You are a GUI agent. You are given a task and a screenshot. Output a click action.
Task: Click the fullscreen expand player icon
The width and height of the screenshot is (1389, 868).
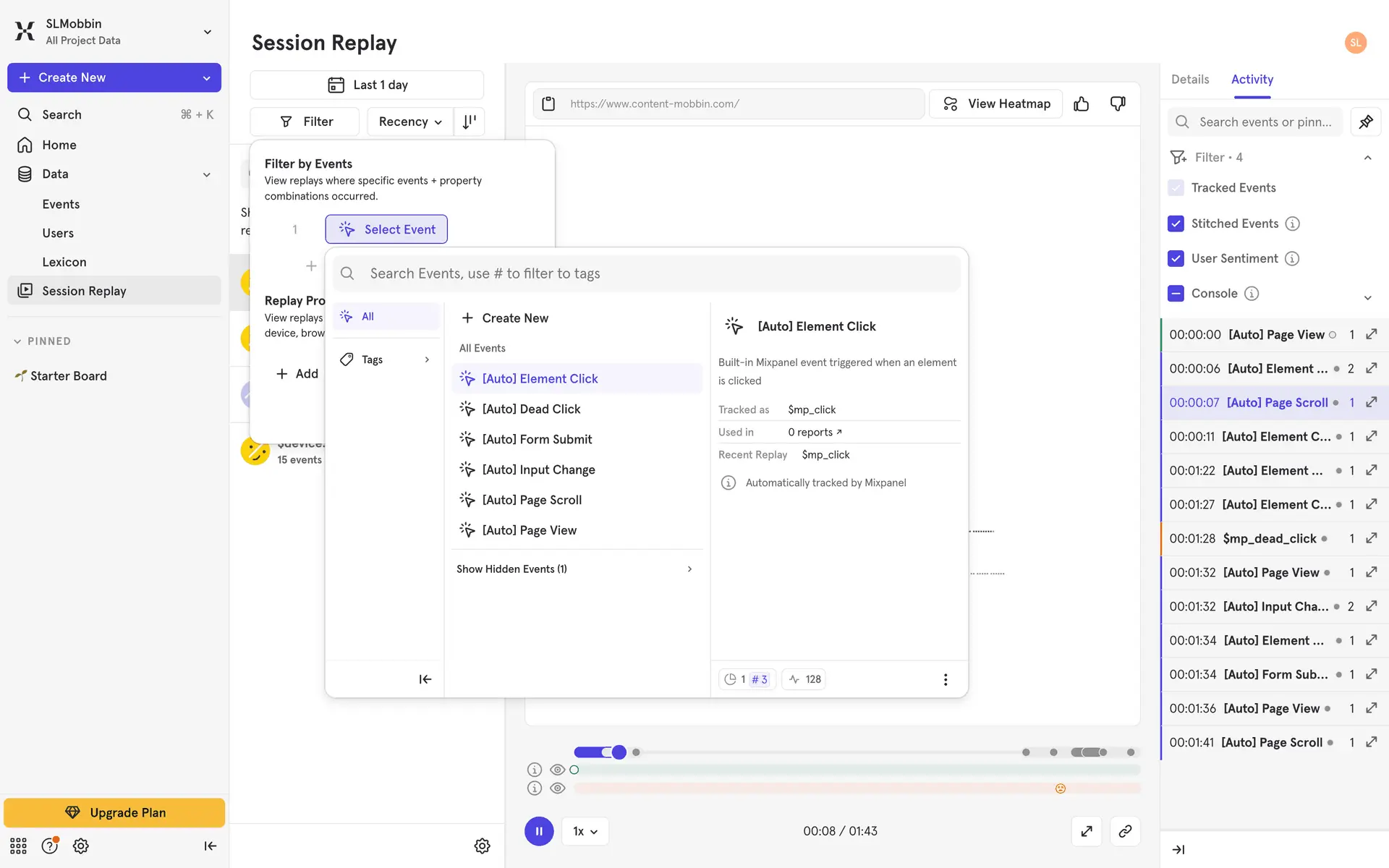point(1087,831)
